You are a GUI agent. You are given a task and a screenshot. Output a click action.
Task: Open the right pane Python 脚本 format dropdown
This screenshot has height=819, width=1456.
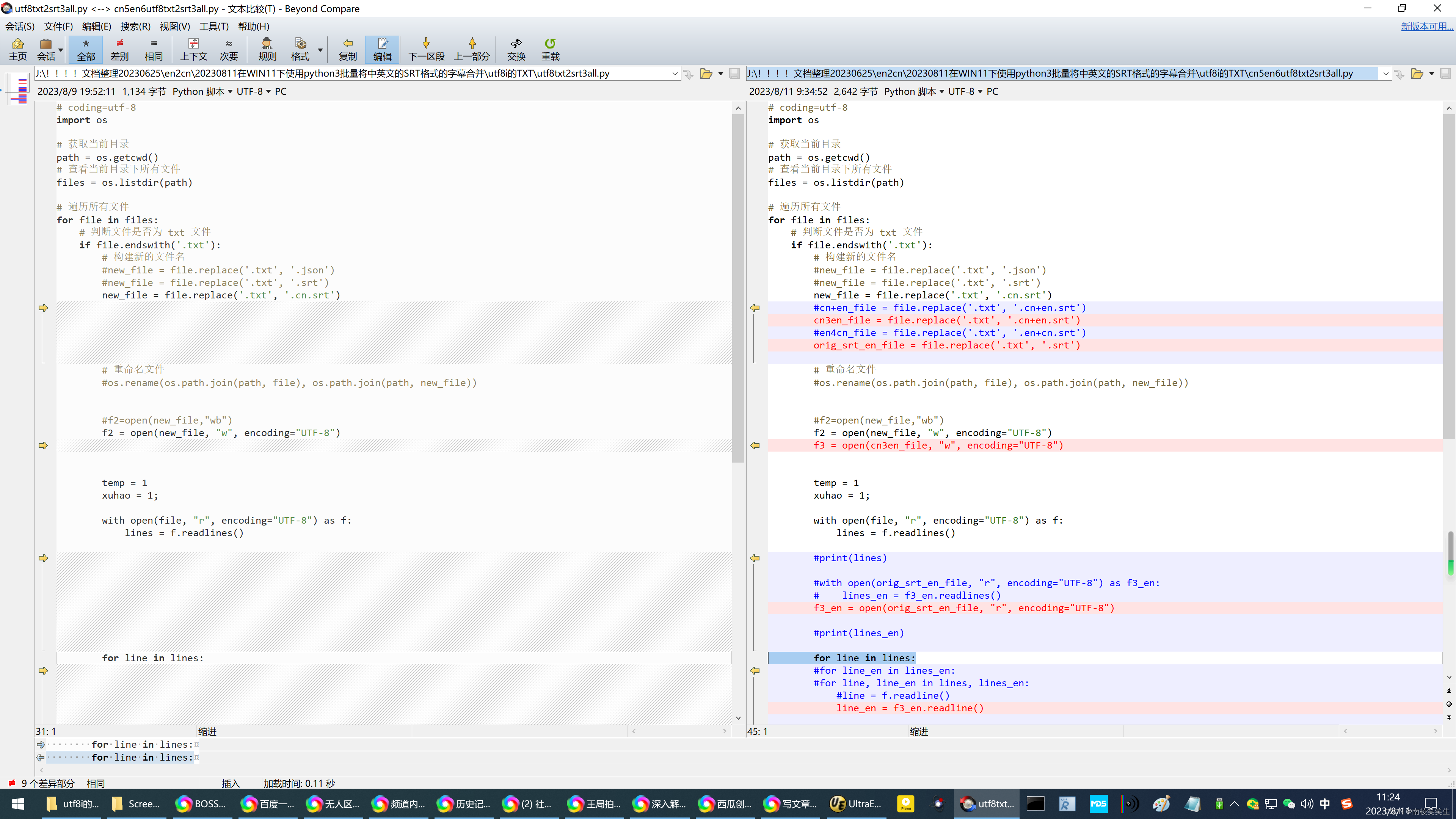(x=941, y=91)
